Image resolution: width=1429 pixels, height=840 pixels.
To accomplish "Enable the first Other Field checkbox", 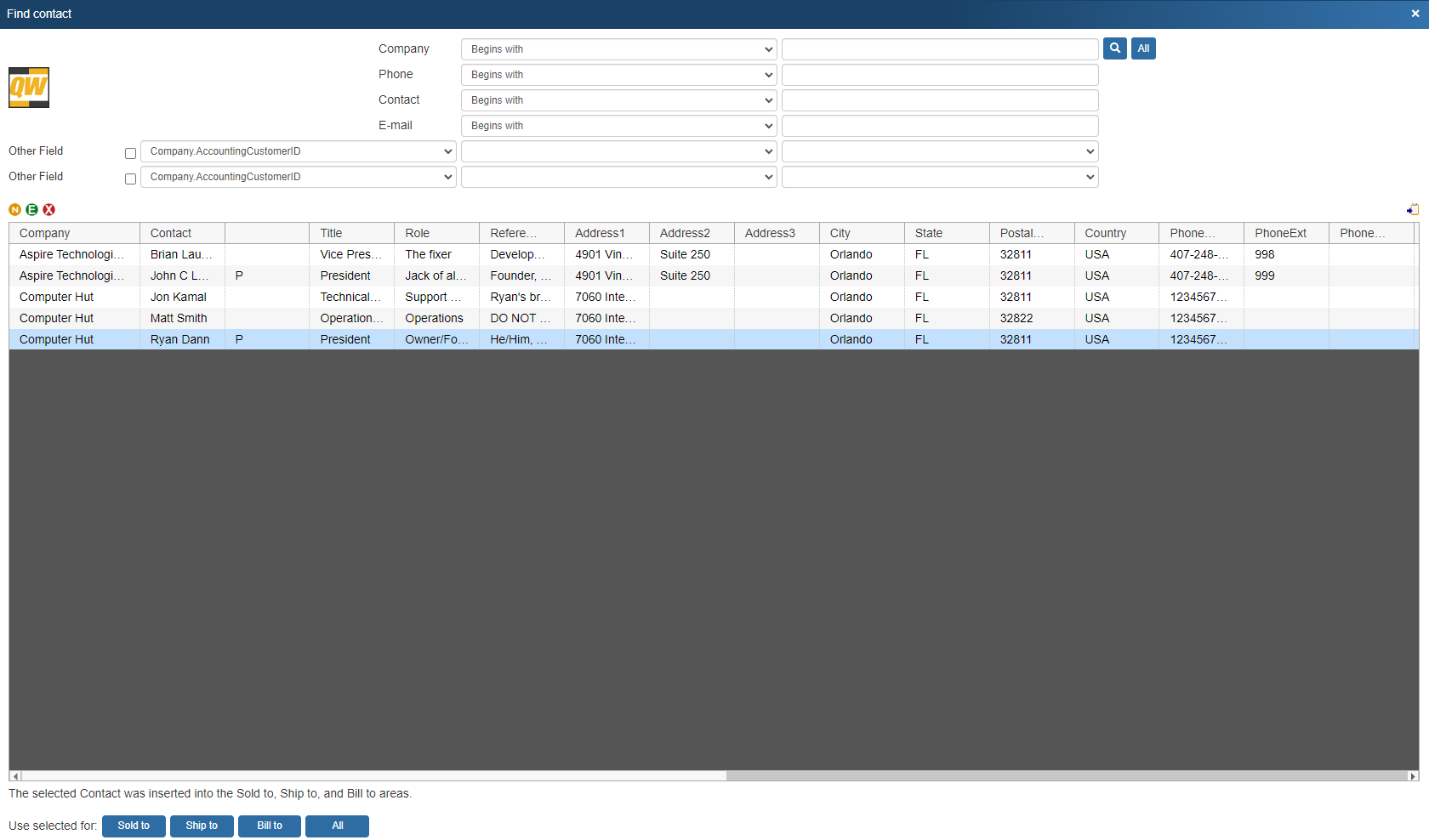I will pos(130,153).
